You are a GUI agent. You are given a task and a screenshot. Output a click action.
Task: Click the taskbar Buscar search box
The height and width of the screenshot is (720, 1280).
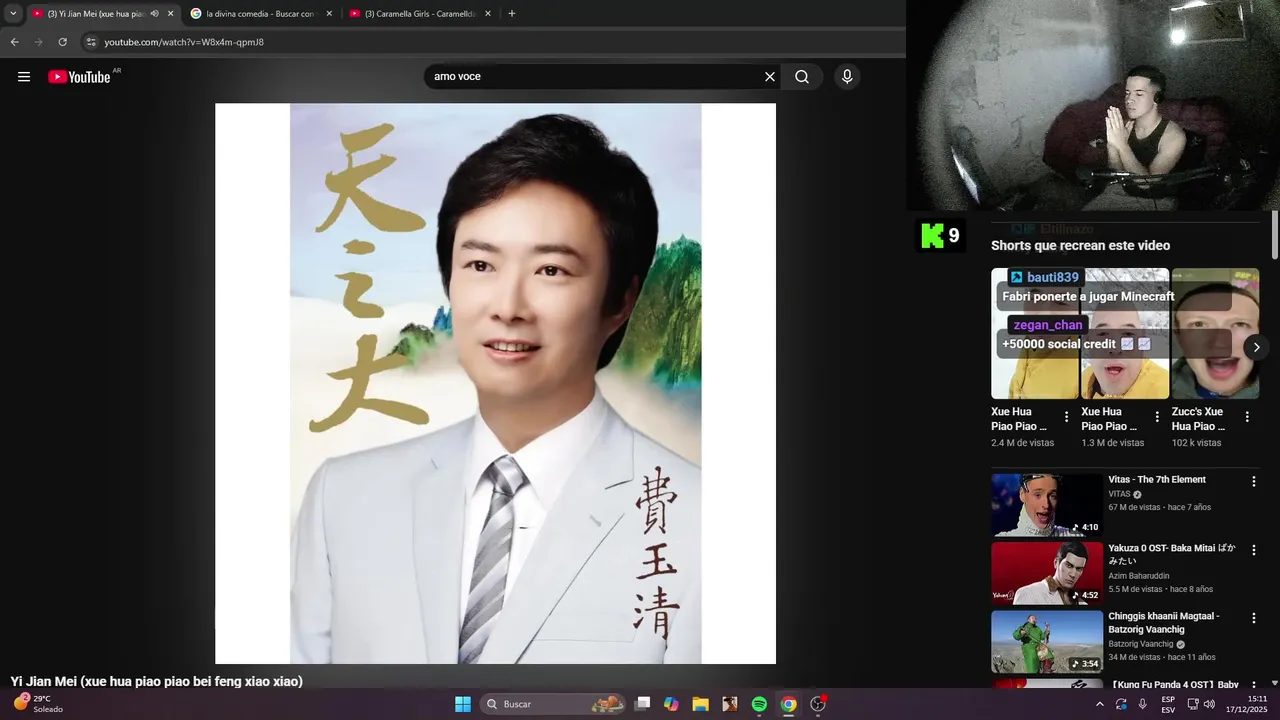point(554,704)
